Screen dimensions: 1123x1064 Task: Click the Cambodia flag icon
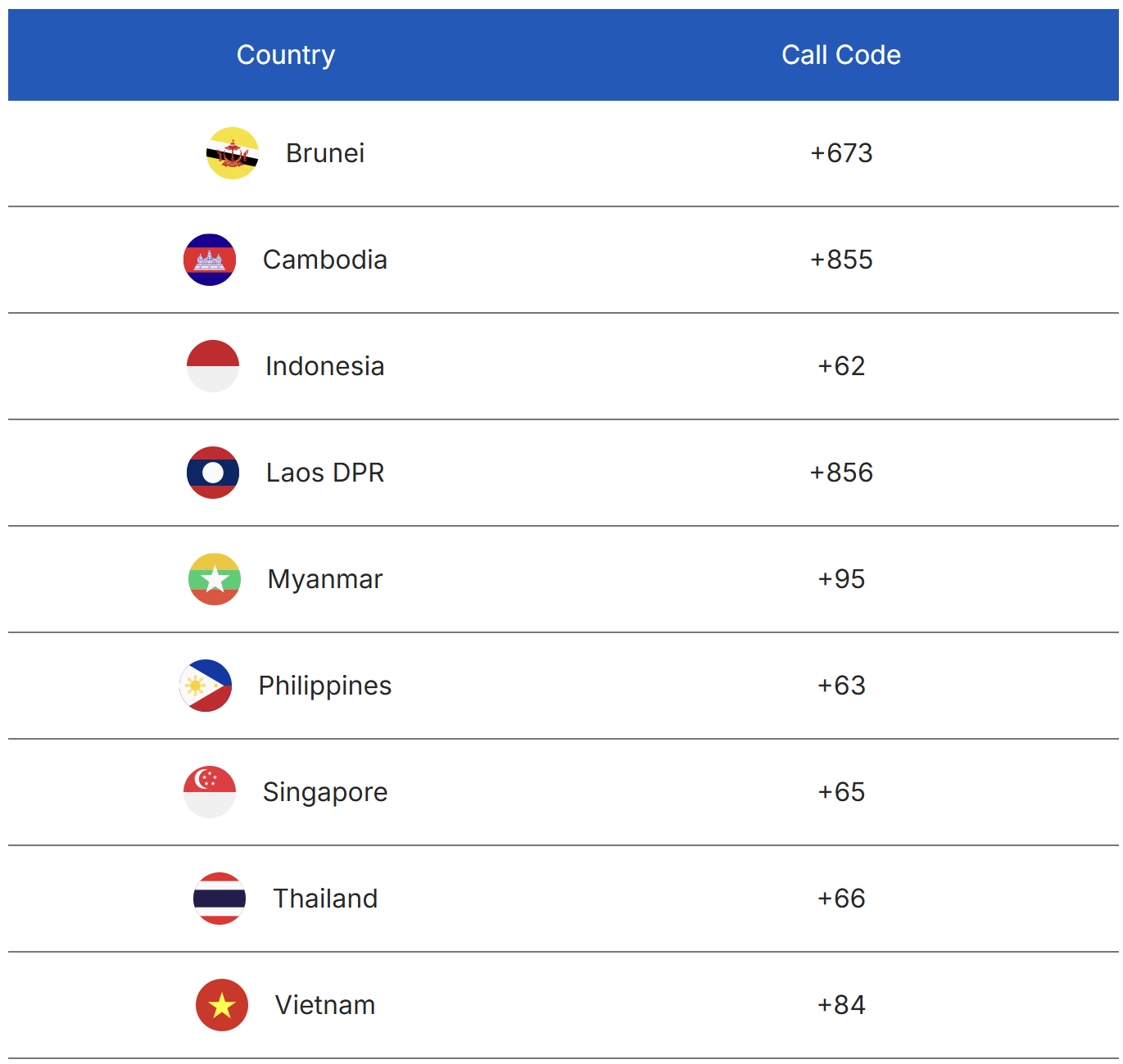[210, 260]
